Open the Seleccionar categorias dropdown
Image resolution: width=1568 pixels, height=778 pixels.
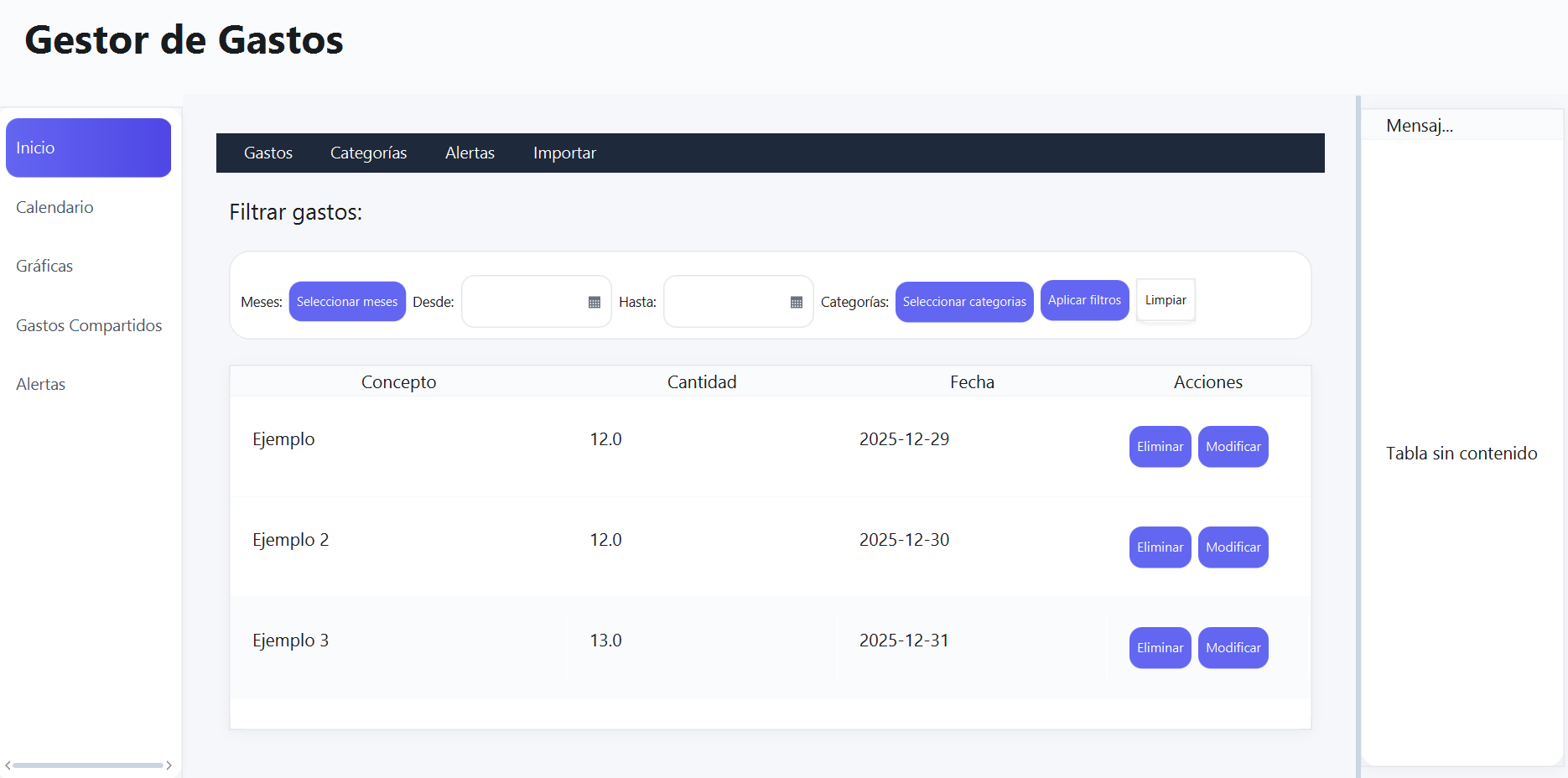coord(964,302)
